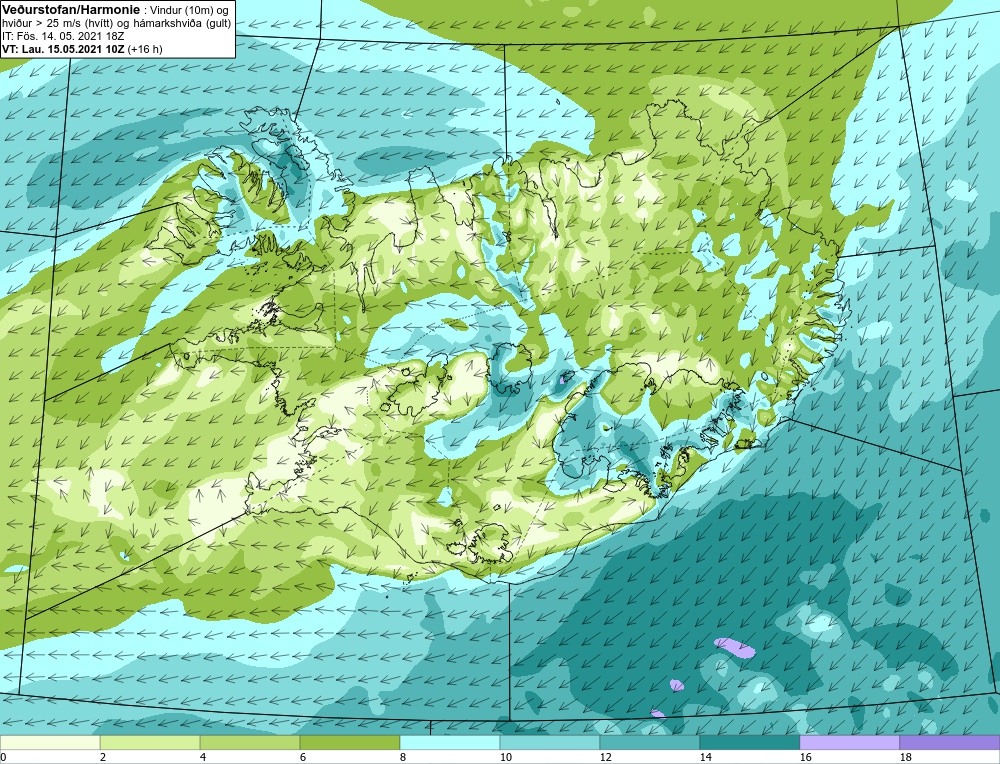Image resolution: width=1000 pixels, height=764 pixels.
Task: Click the 2–4 m/s light green legend swatch
Action: [150, 743]
